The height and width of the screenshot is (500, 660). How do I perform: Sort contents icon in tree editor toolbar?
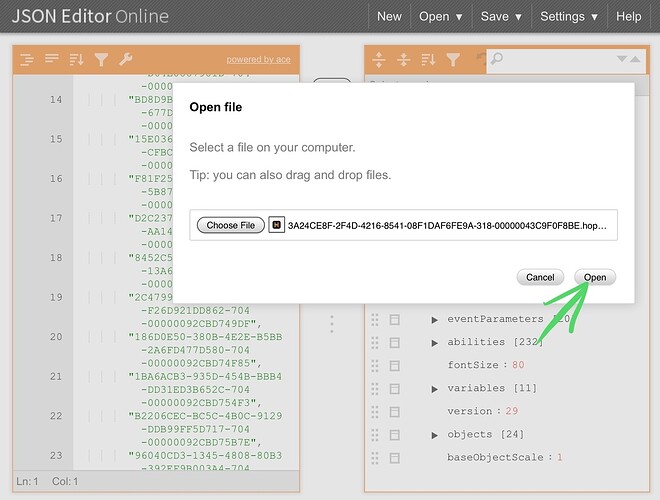point(428,60)
